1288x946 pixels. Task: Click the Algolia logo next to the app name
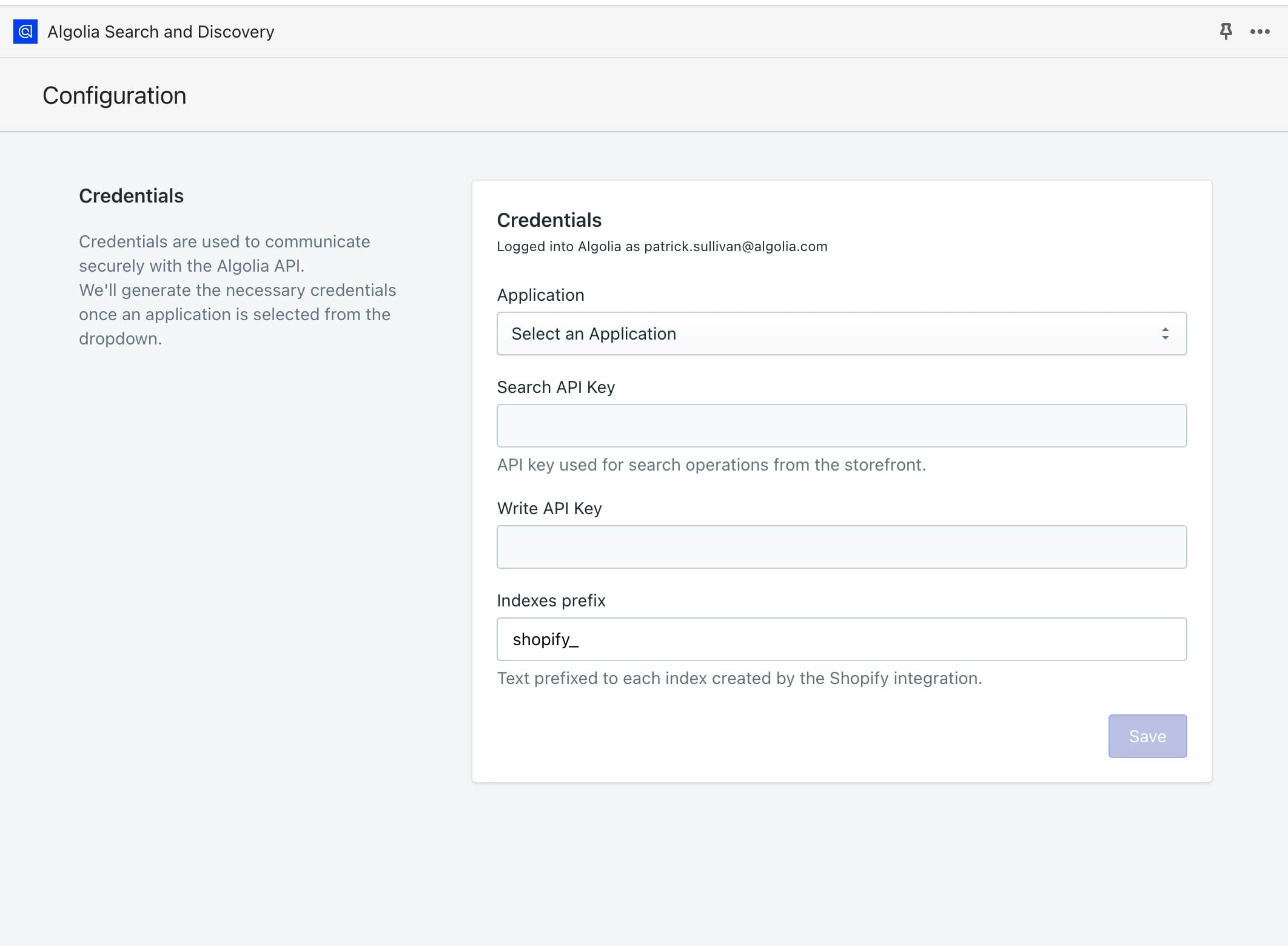25,32
